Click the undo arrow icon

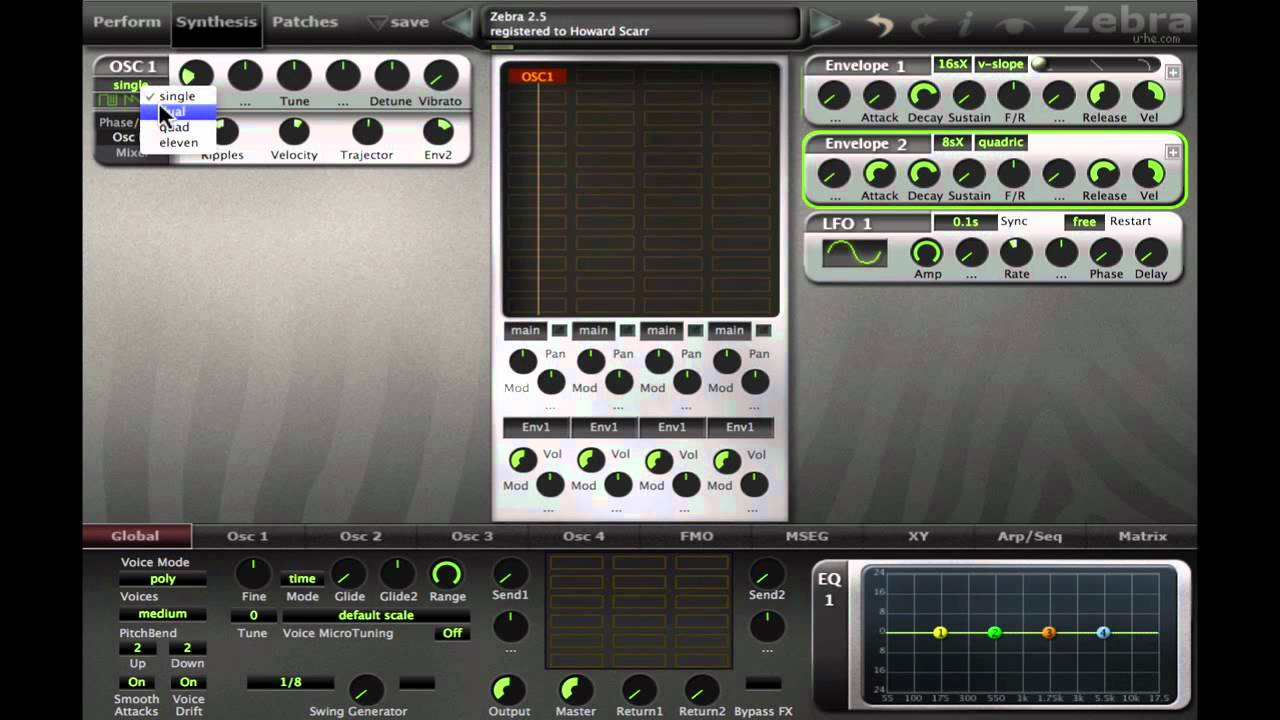coord(880,23)
